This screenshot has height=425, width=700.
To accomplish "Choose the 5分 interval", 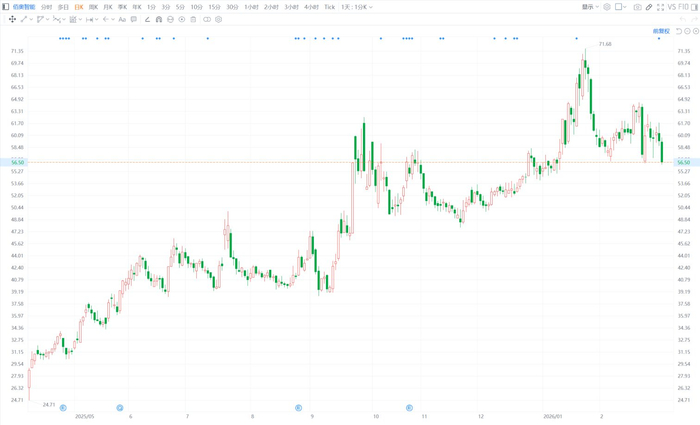I will [180, 7].
